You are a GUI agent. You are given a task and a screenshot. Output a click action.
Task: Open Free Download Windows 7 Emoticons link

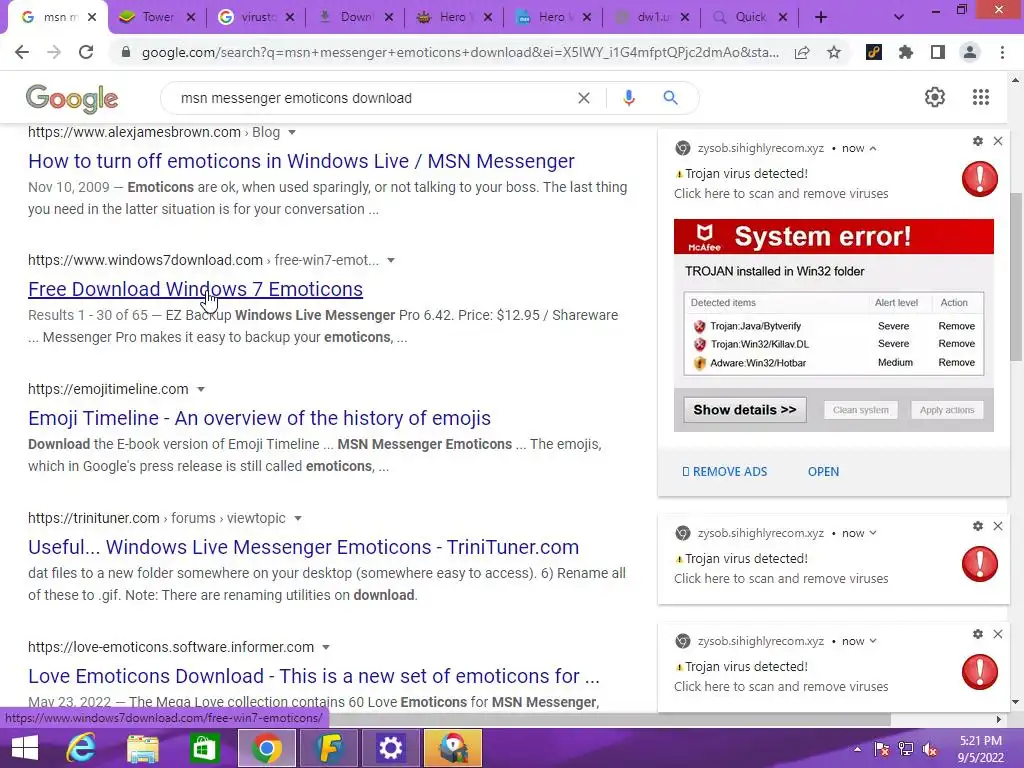(195, 289)
